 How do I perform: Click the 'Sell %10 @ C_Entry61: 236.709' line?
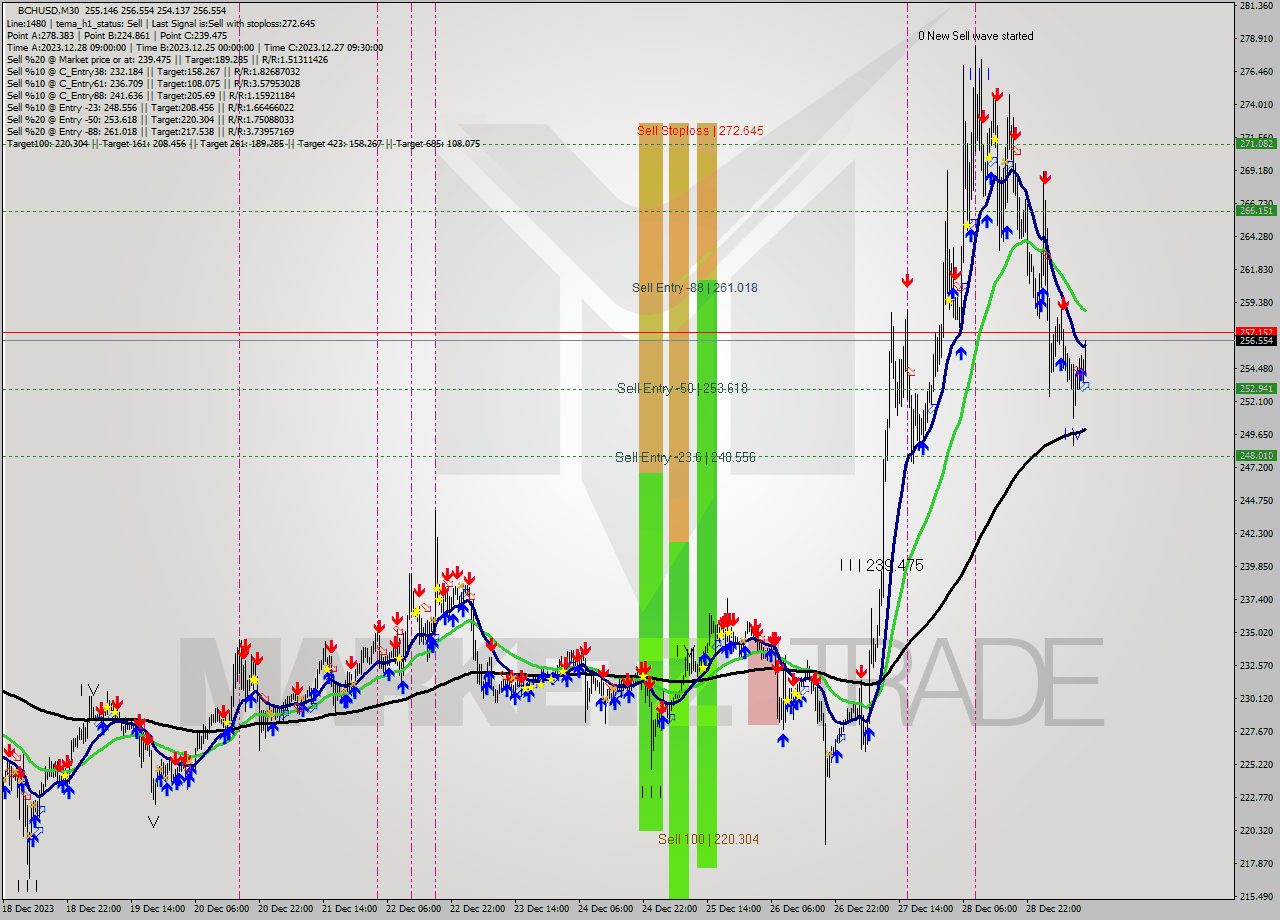point(152,83)
